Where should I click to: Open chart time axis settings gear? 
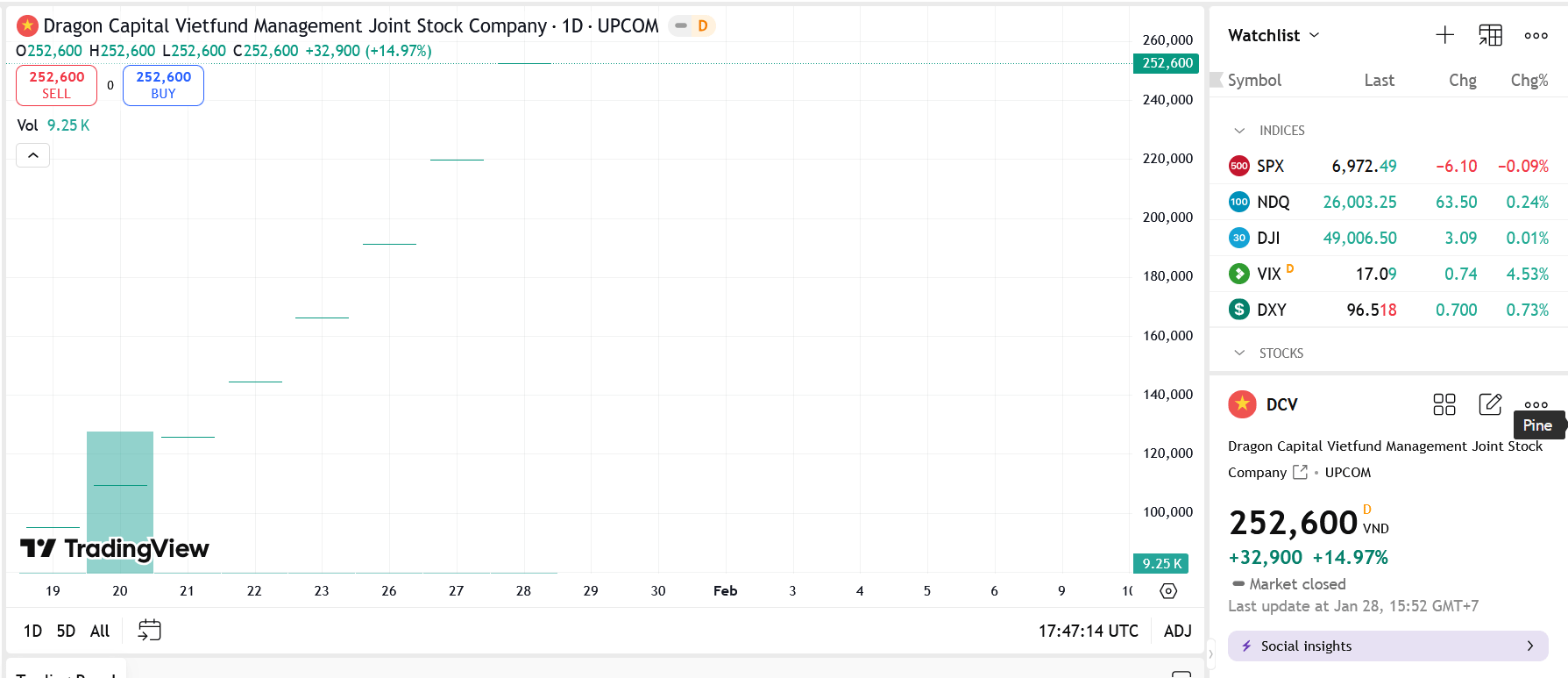(x=1168, y=591)
